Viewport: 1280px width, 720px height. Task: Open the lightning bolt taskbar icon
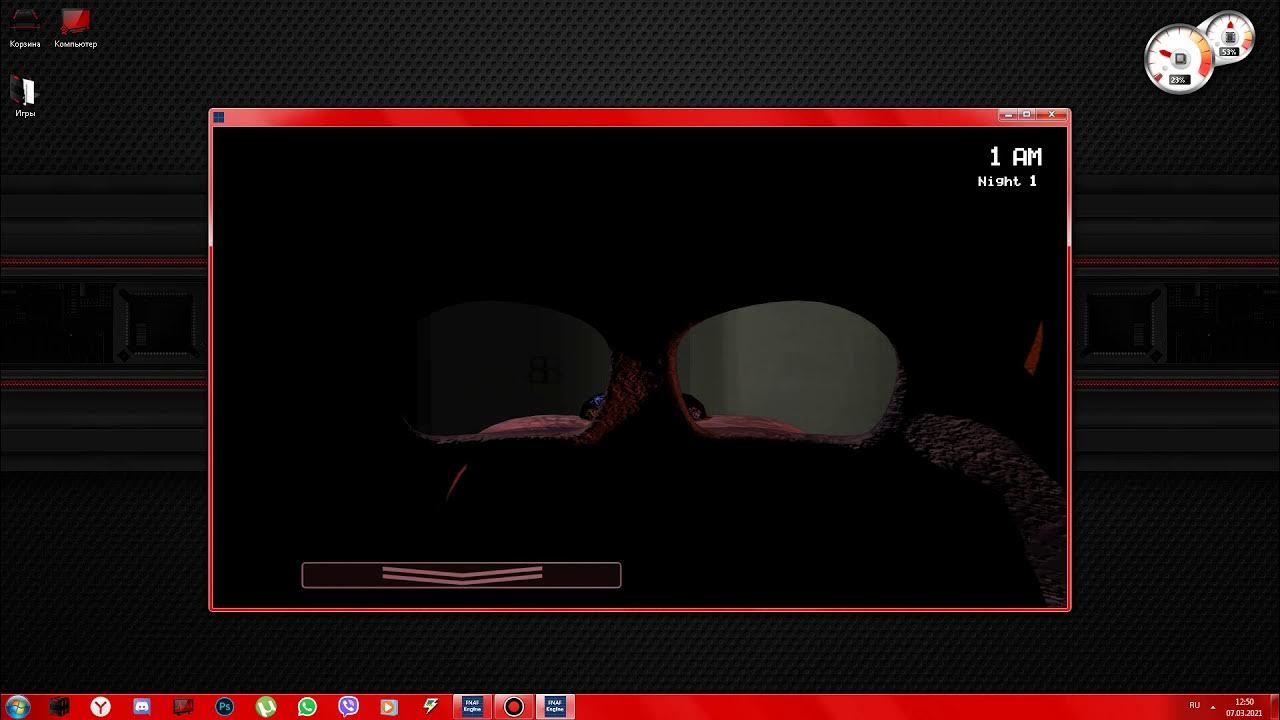click(431, 707)
